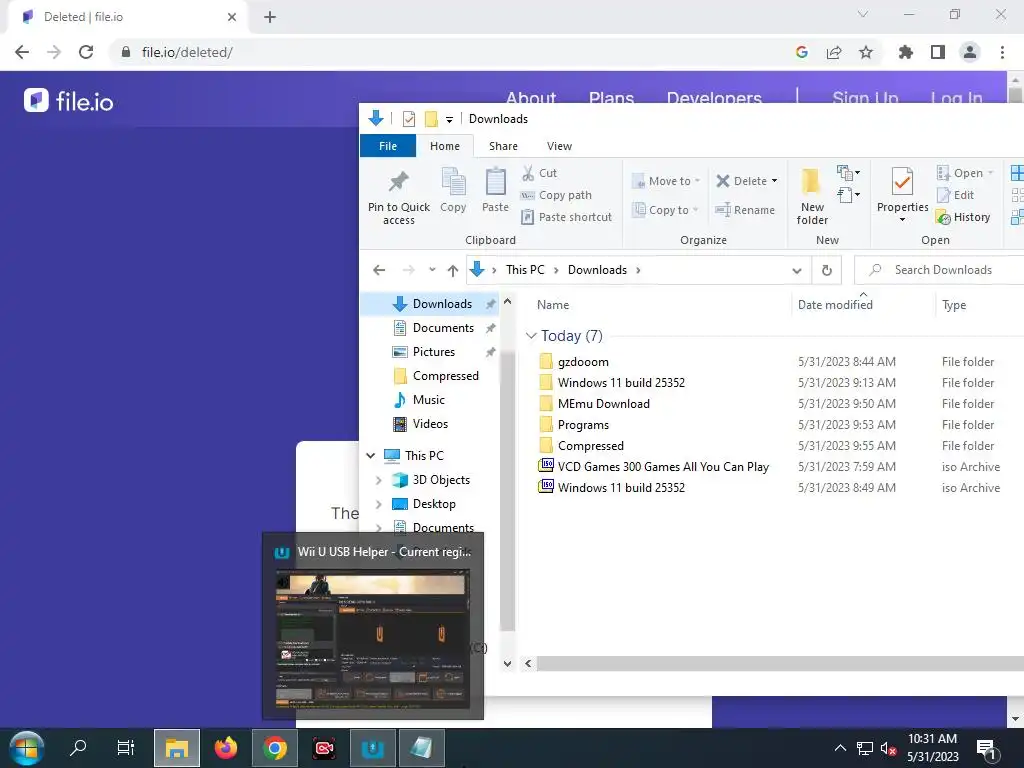Image resolution: width=1024 pixels, height=768 pixels.
Task: Open a new Chrome tab
Action: click(x=270, y=18)
